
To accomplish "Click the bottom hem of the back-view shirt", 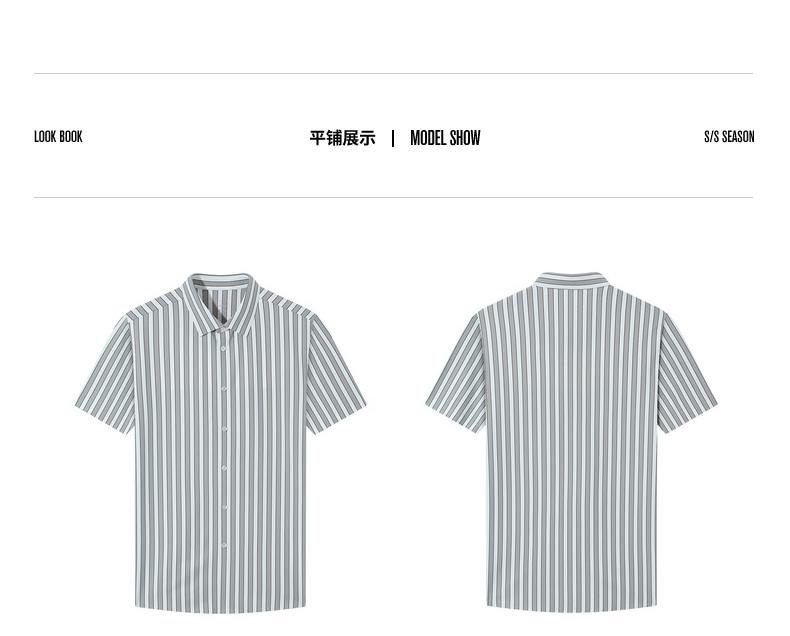I will [571, 608].
